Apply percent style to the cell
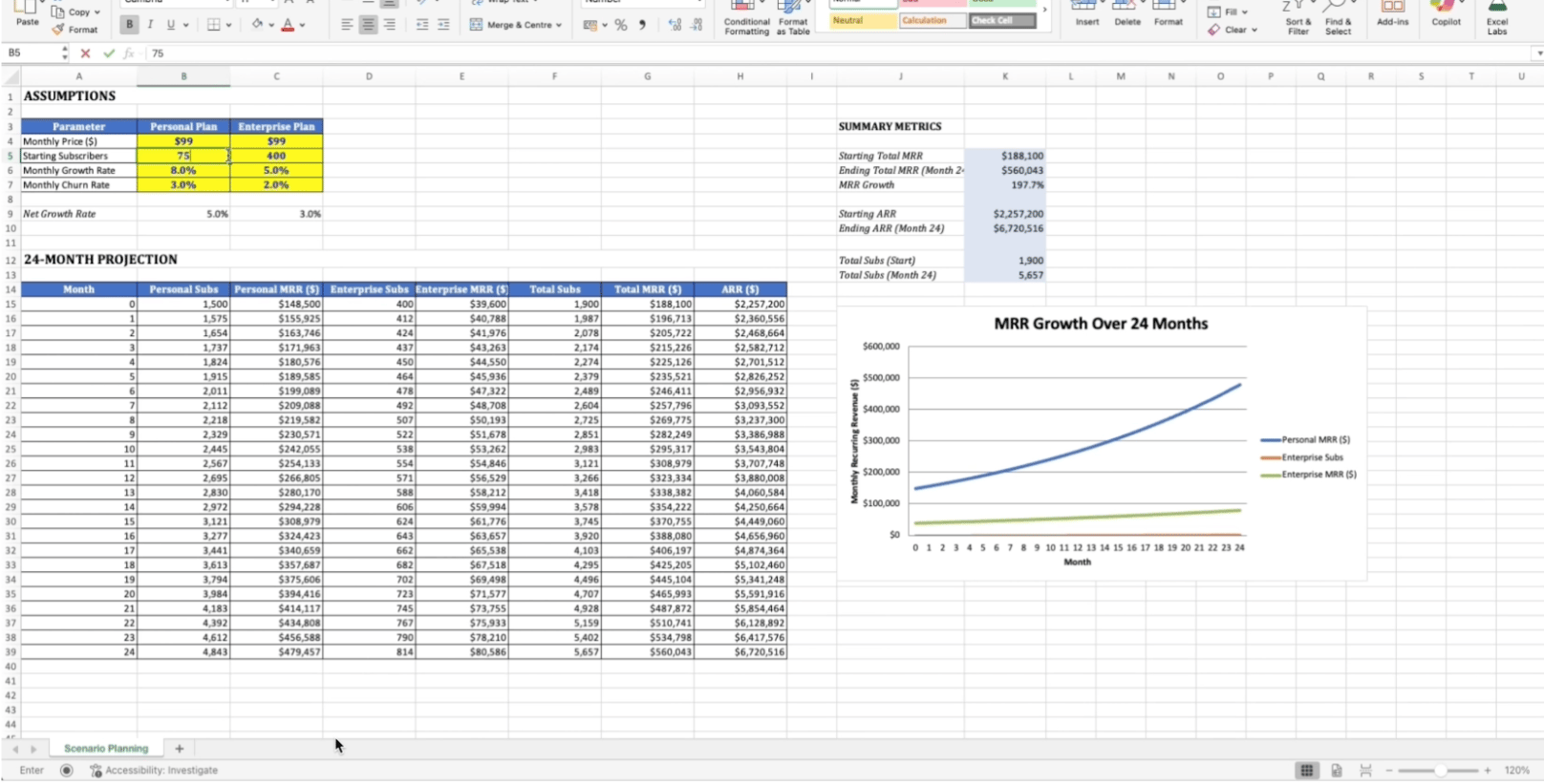 click(621, 25)
